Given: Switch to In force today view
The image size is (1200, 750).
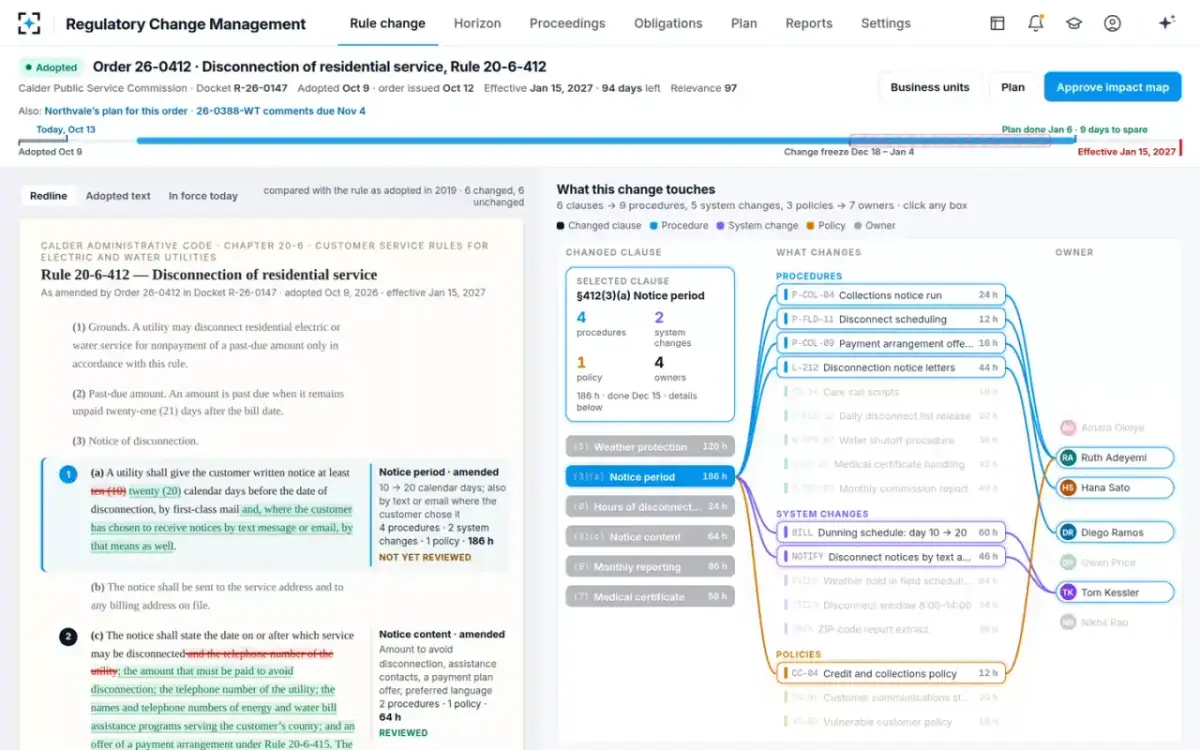Looking at the screenshot, I should [x=203, y=196].
